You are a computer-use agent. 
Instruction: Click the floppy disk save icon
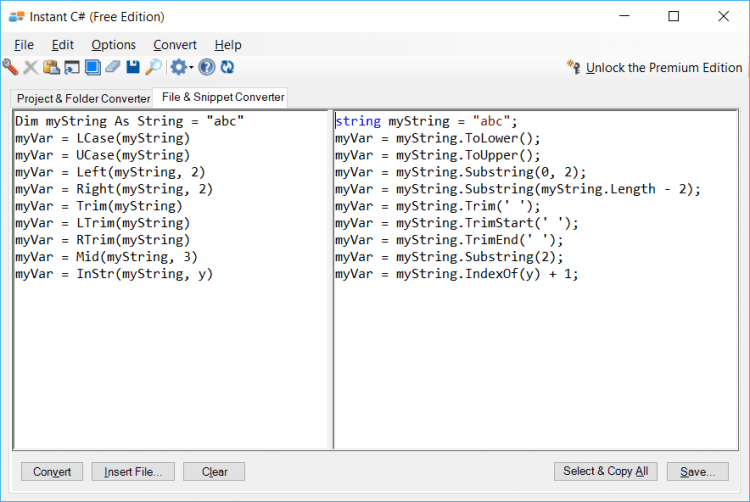[132, 67]
